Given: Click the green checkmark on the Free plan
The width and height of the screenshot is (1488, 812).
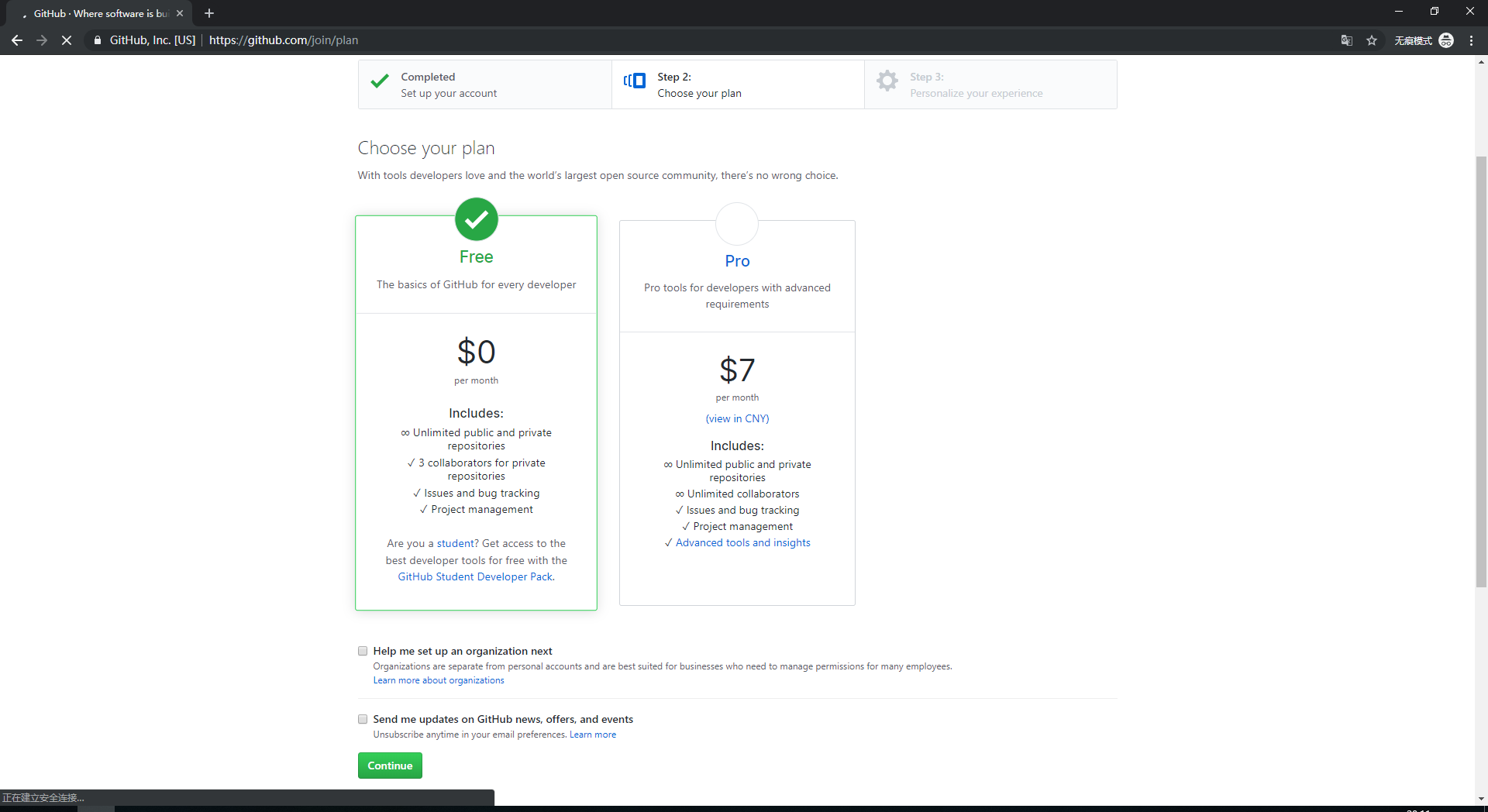Looking at the screenshot, I should coord(477,219).
